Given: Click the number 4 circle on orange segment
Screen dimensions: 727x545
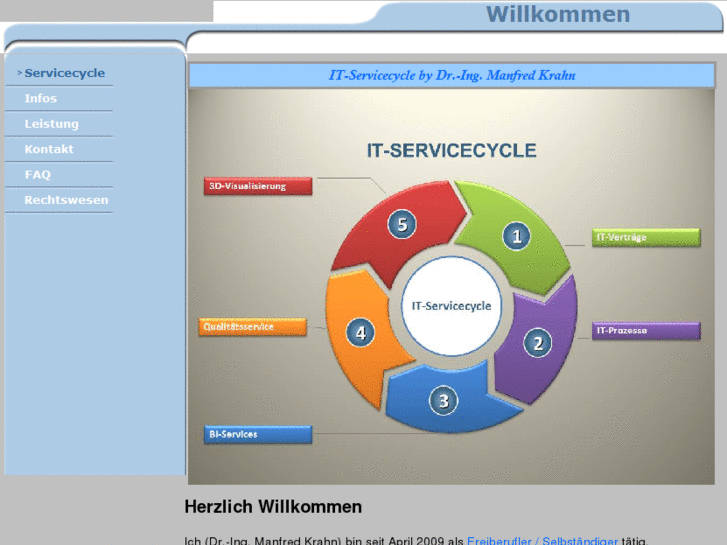Looking at the screenshot, I should [360, 333].
